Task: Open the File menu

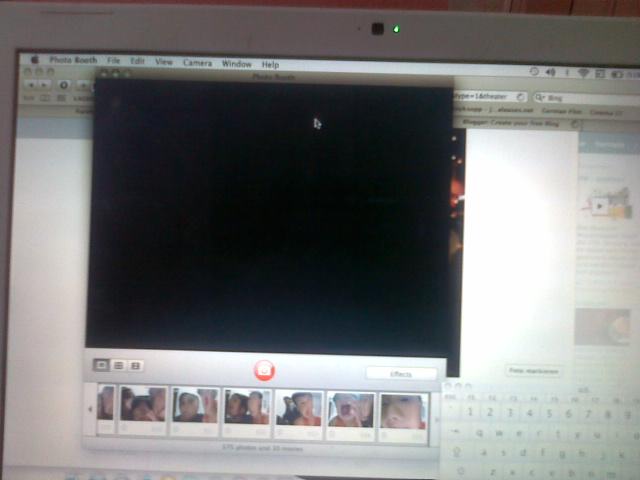Action: (x=113, y=61)
